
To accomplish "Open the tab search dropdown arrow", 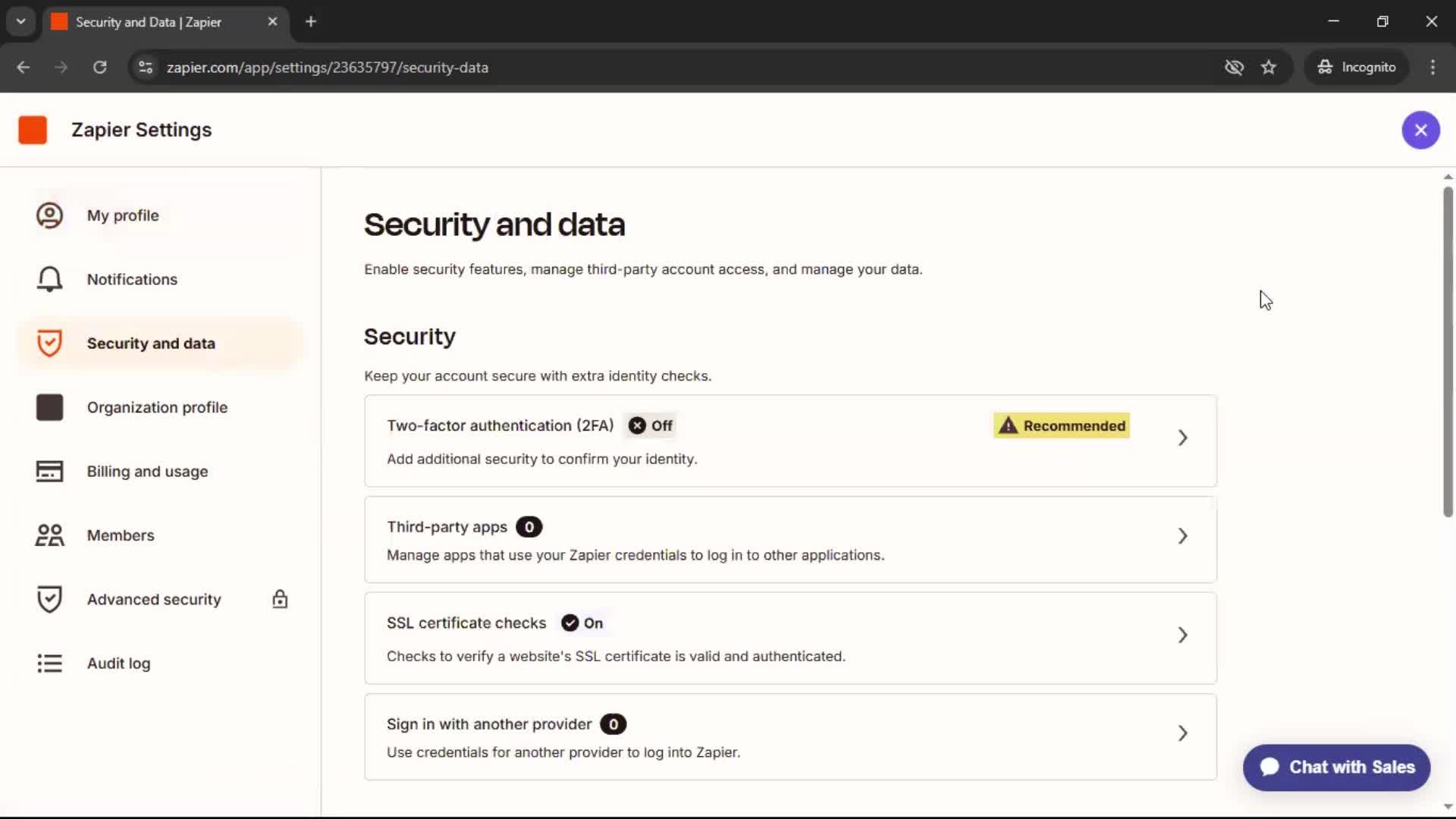I will (21, 21).
